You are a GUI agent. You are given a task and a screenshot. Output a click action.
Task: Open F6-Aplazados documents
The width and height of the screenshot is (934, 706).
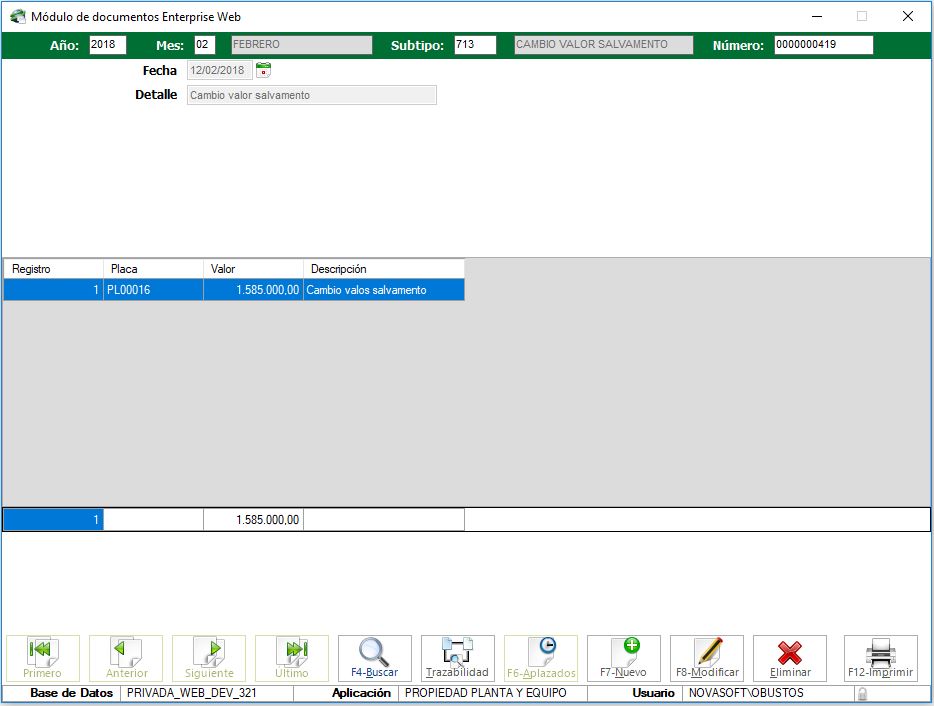[x=541, y=658]
